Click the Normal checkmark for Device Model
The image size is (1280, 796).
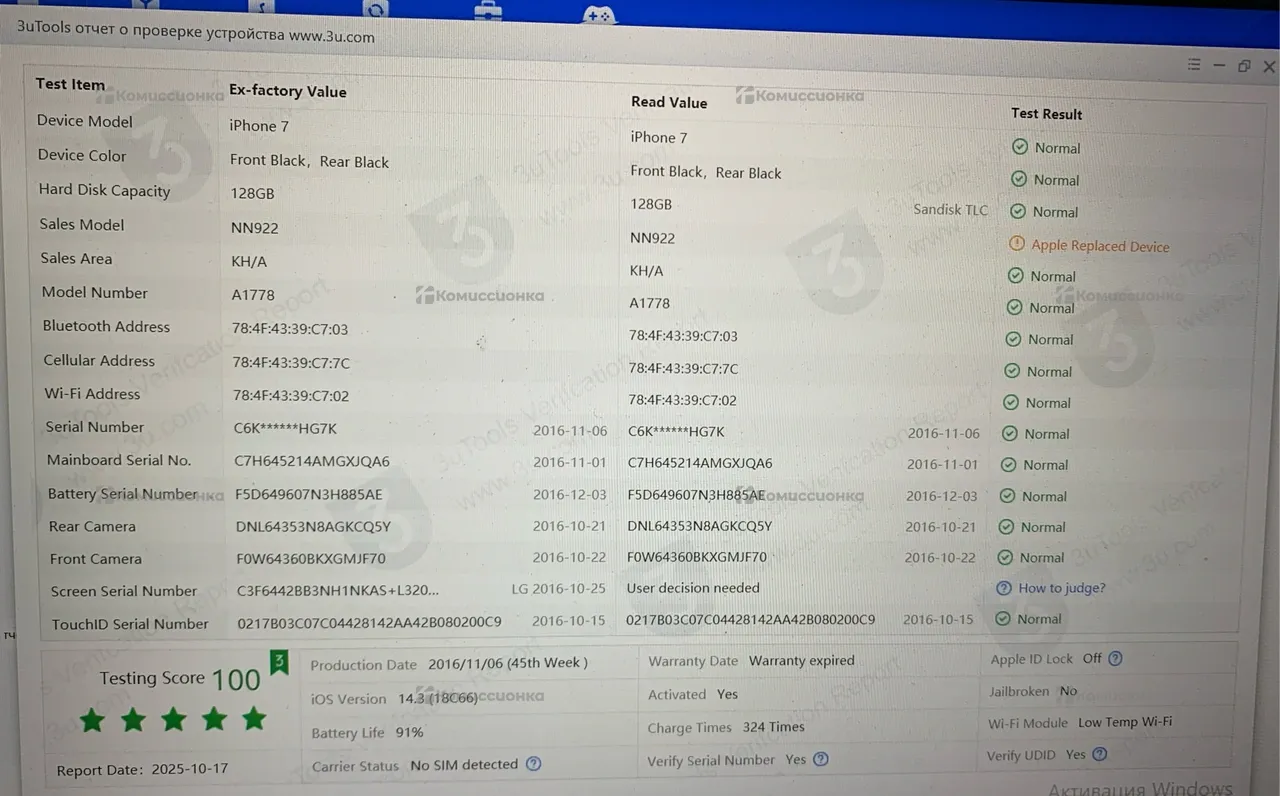1020,147
